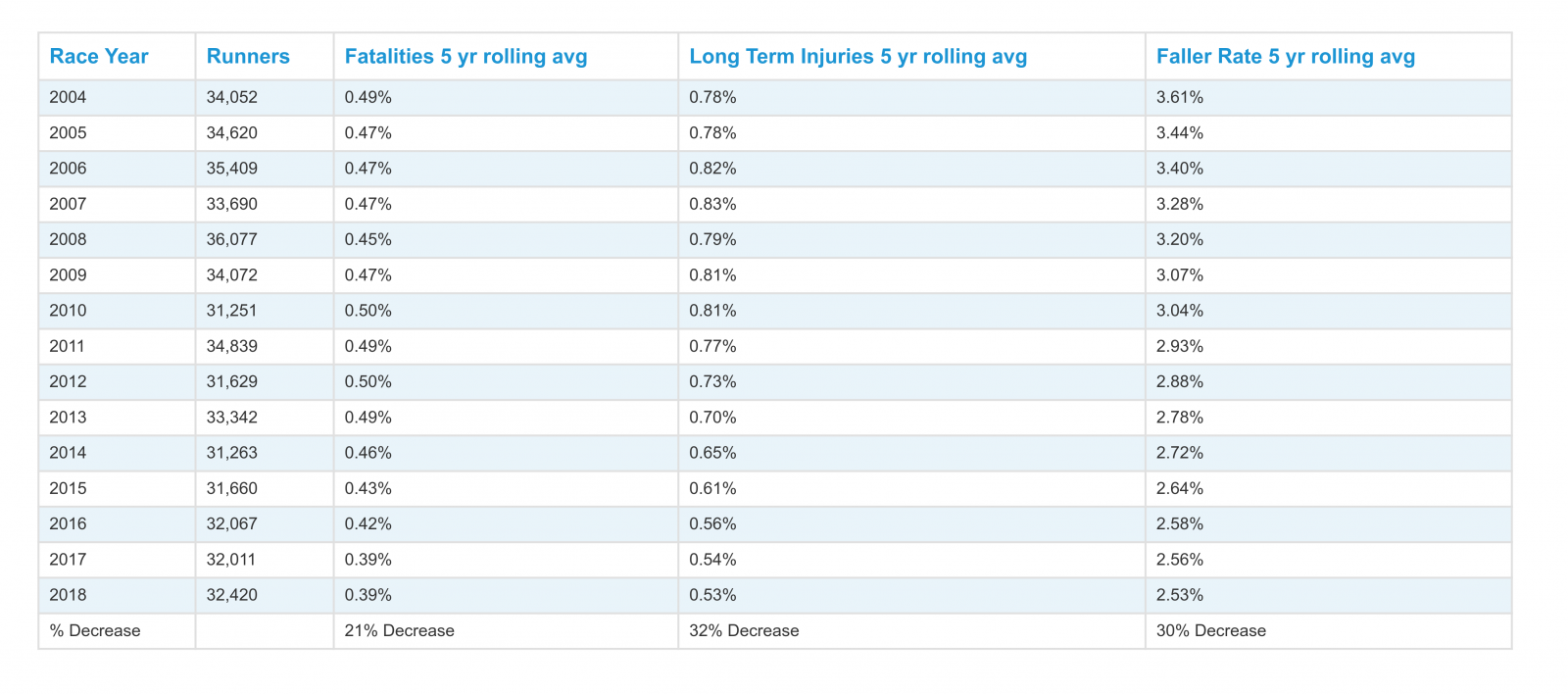Select the 0.43% fatalities cell
The height and width of the screenshot is (694, 1568).
[367, 488]
